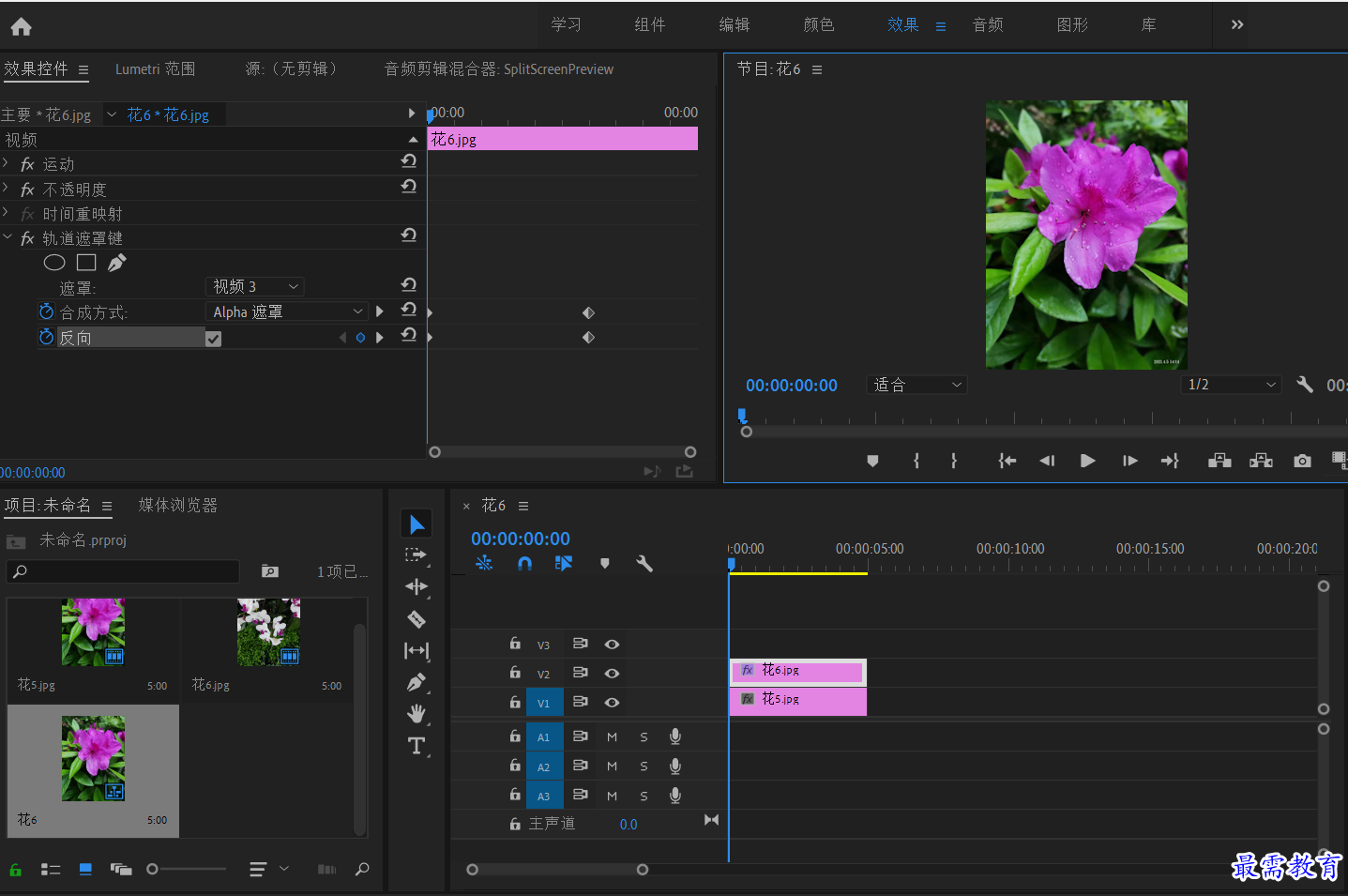Step back one frame

[1047, 461]
